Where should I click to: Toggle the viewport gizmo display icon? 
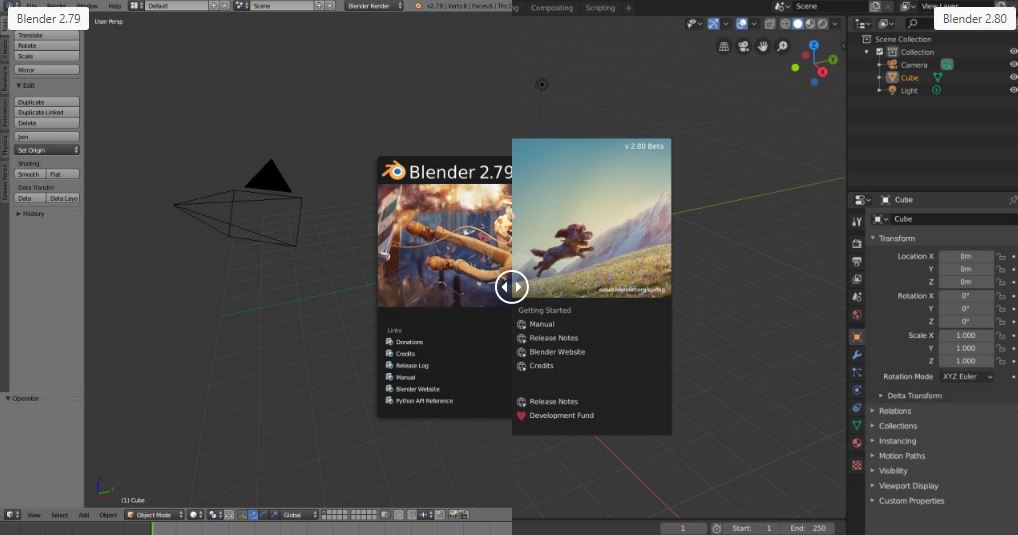point(714,24)
